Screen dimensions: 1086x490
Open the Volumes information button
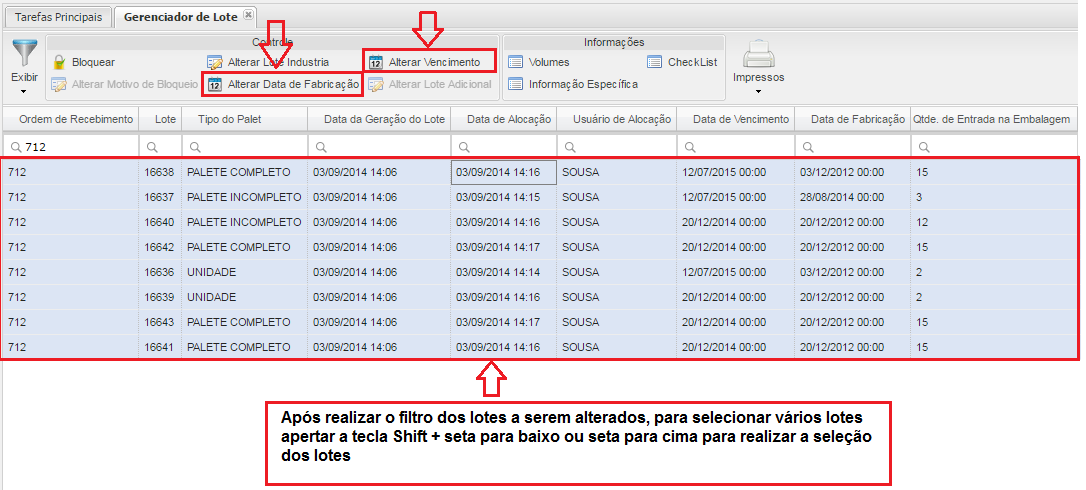[549, 62]
